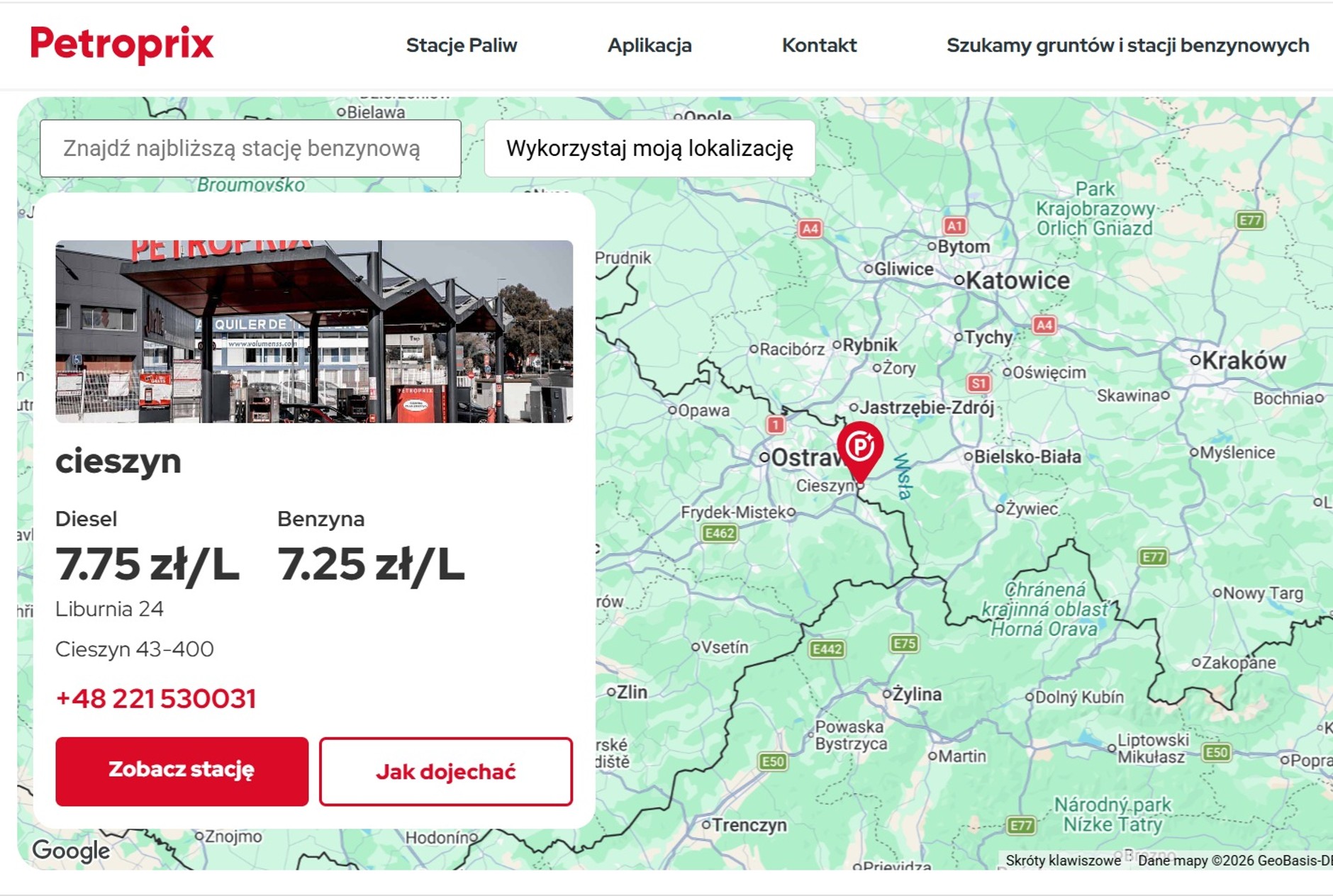Click the Benzyna price 7.25 zł/L

pos(371,564)
